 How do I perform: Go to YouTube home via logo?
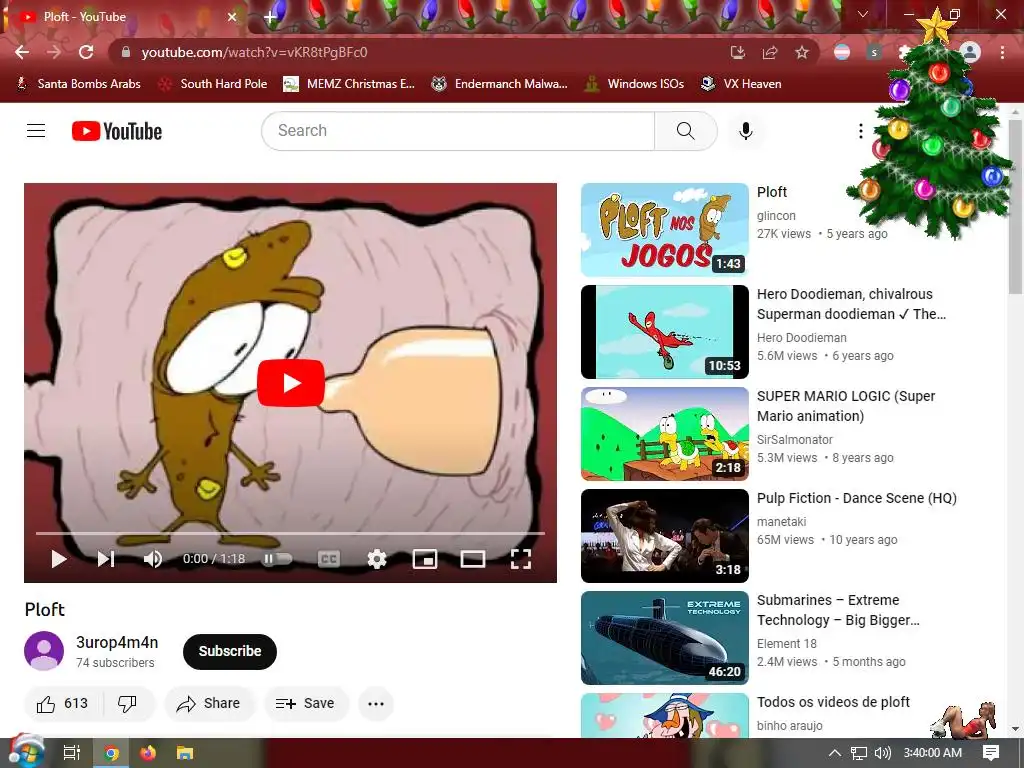click(117, 131)
